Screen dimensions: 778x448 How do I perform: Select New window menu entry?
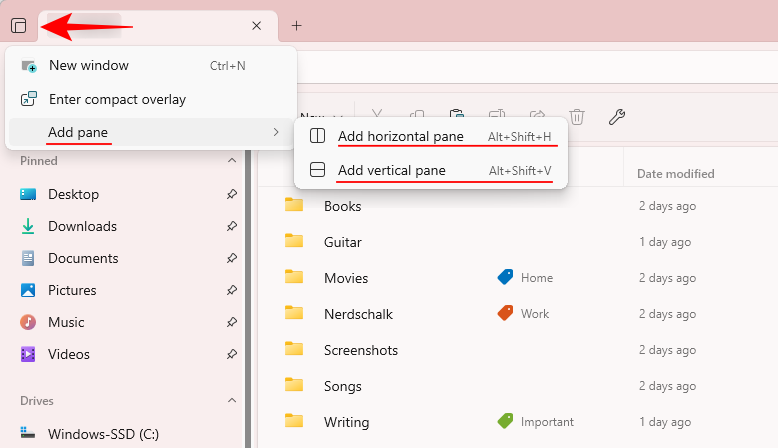(x=89, y=66)
